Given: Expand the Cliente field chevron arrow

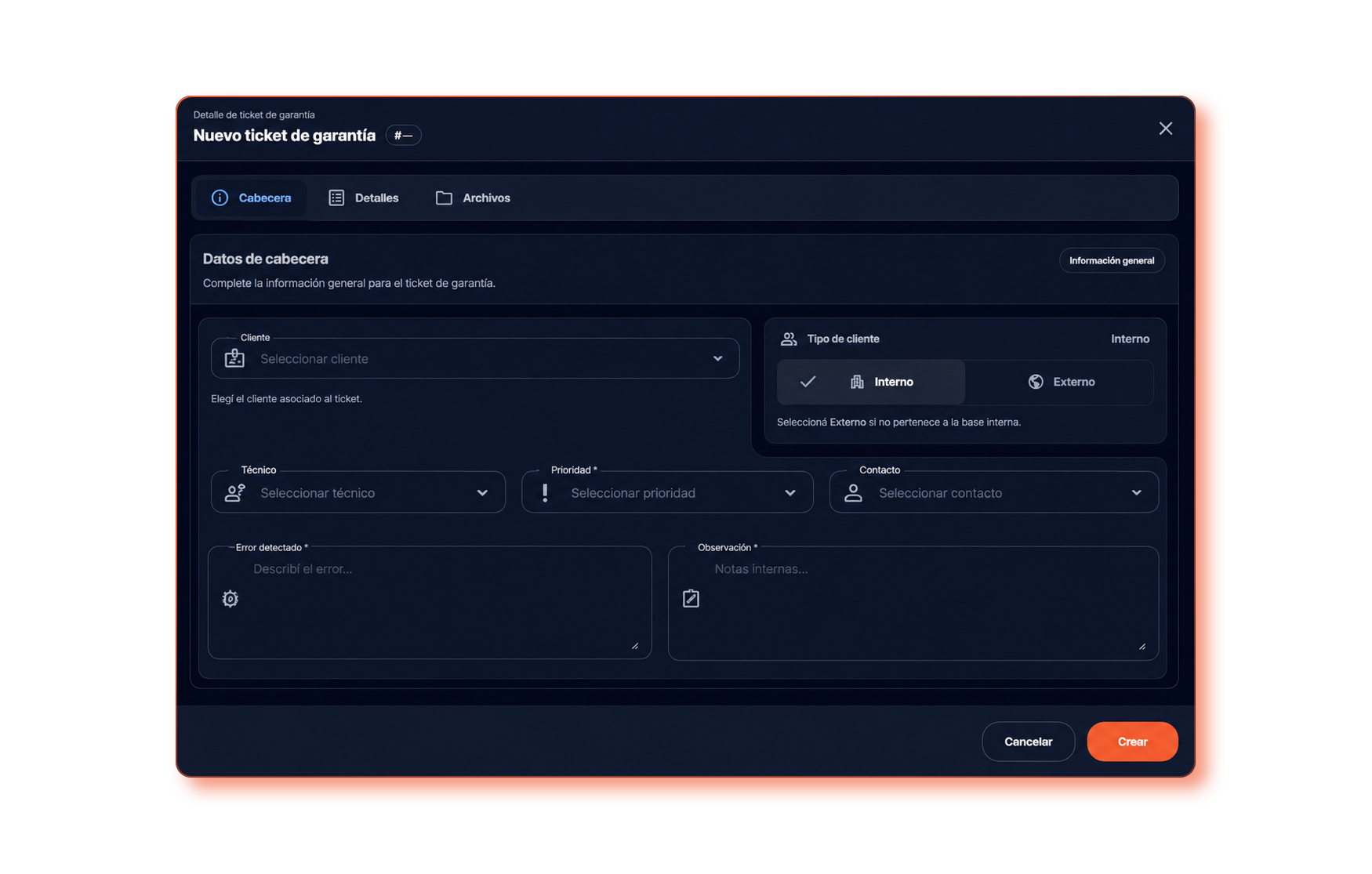Looking at the screenshot, I should click(717, 358).
